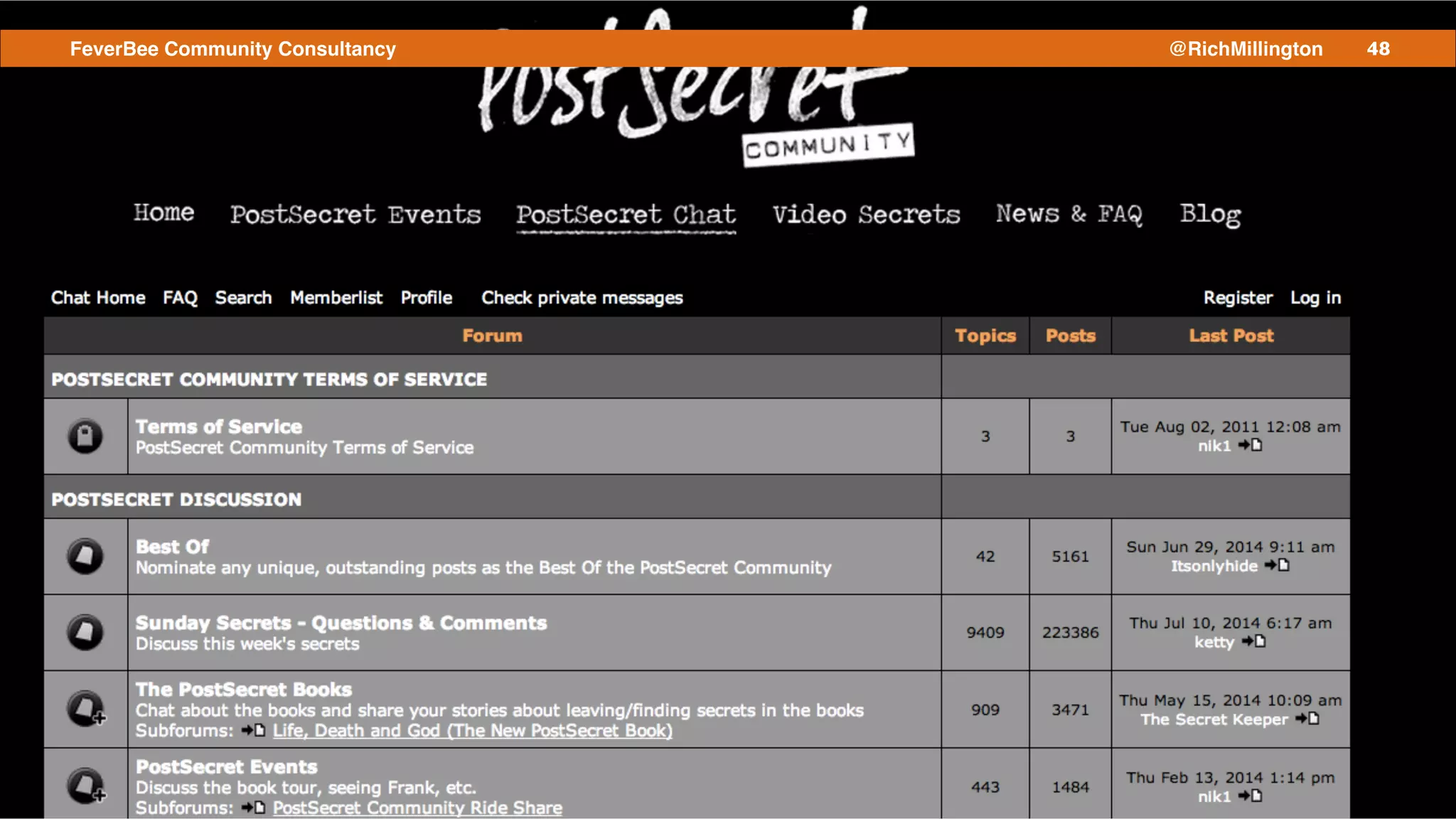This screenshot has height=819, width=1456.
Task: Go to latest post by ketty icon
Action: [x=1254, y=642]
